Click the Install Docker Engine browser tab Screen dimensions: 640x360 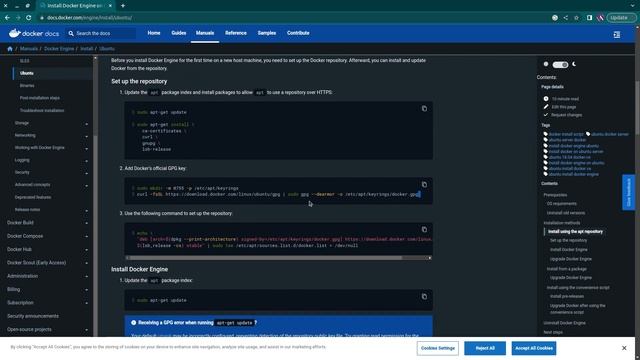76,6
